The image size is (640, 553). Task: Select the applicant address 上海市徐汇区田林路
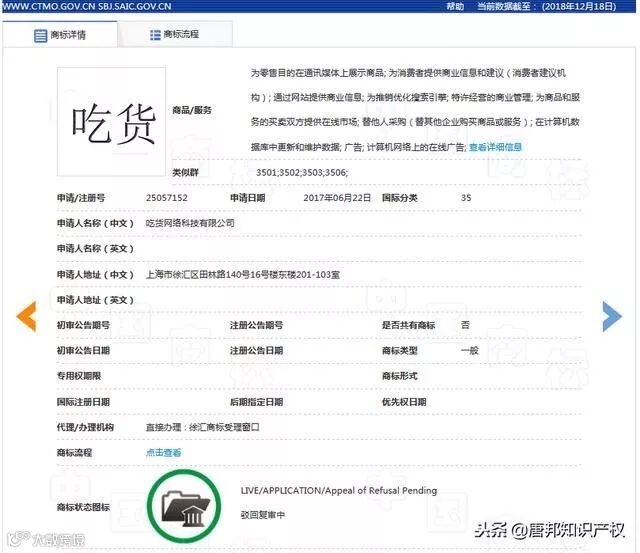coord(243,275)
